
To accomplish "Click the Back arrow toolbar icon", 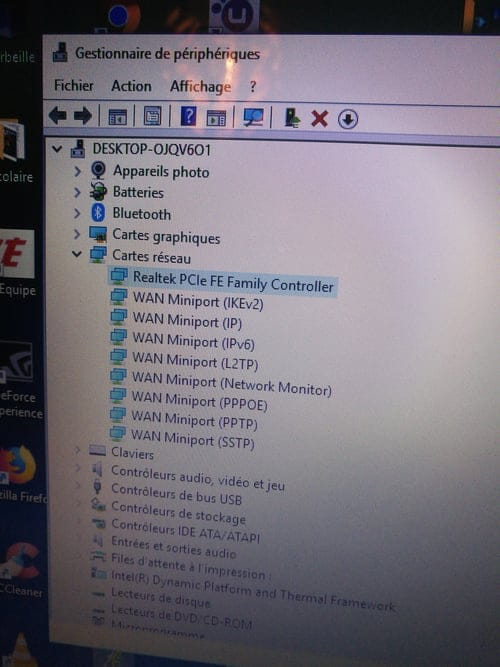I will (x=57, y=115).
